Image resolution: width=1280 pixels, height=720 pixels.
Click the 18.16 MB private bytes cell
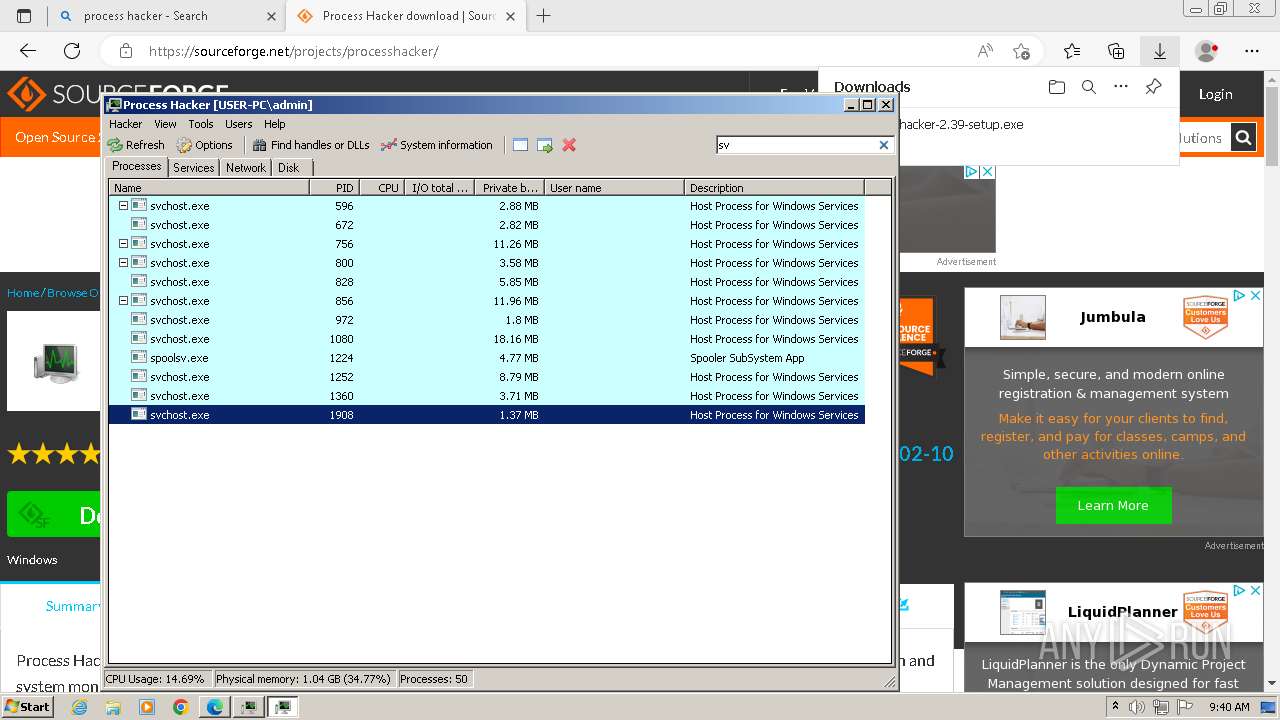[515, 339]
